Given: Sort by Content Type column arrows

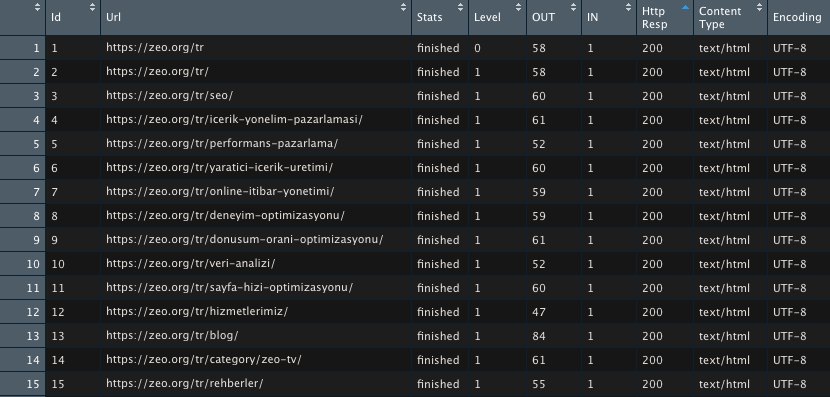Looking at the screenshot, I should click(x=760, y=7).
